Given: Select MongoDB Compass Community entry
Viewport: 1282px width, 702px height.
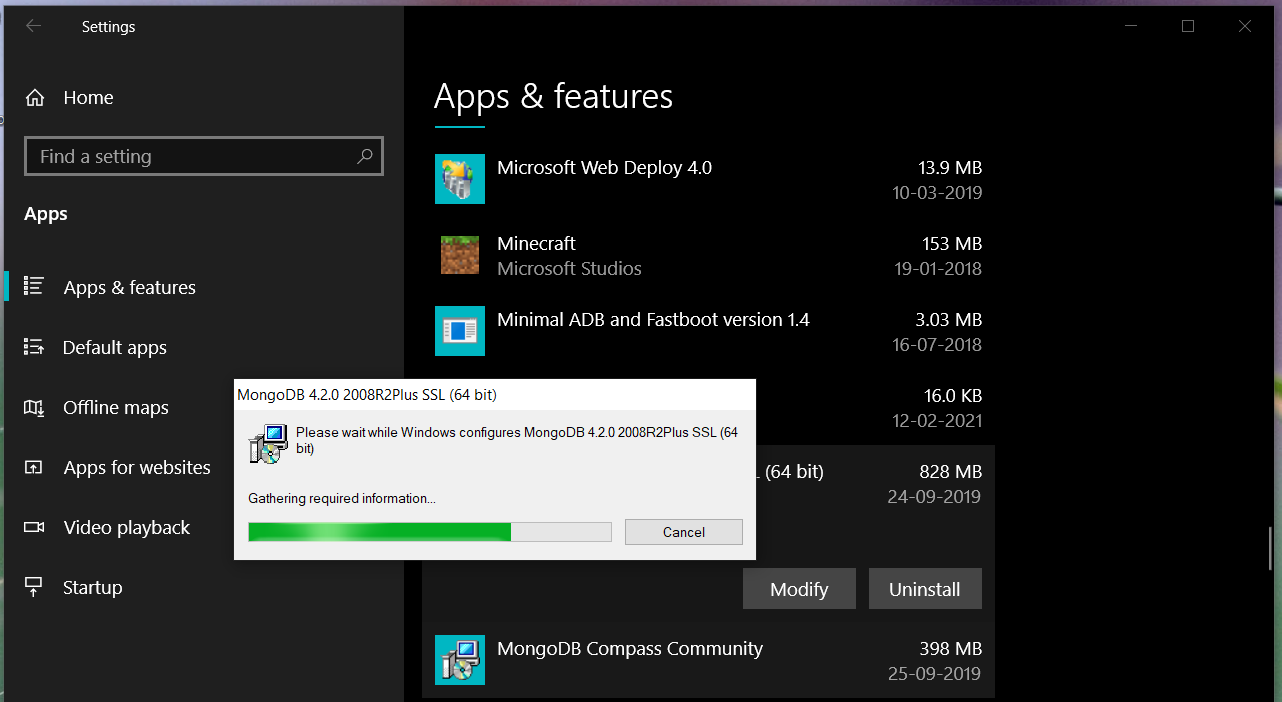Looking at the screenshot, I should coord(708,660).
